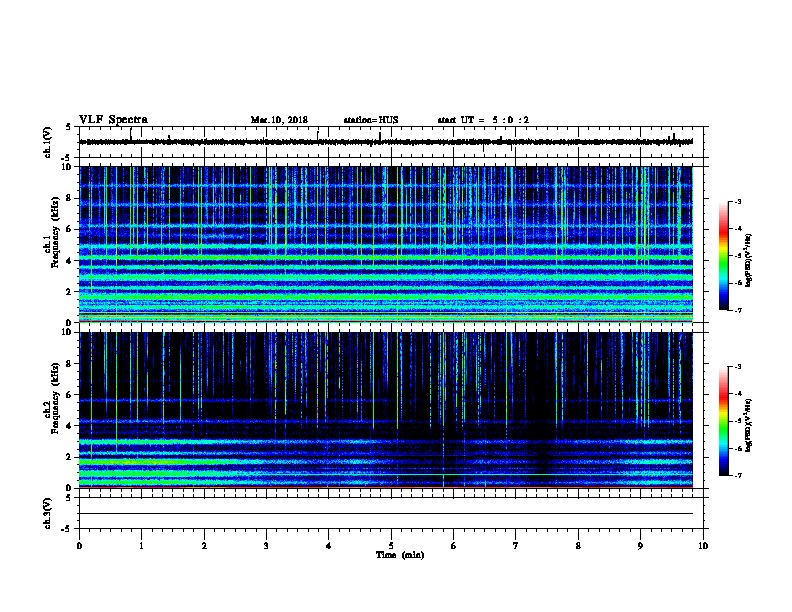Click the ch.2 color bar log(PSD) label
This screenshot has height=612, width=792.
click(x=749, y=425)
